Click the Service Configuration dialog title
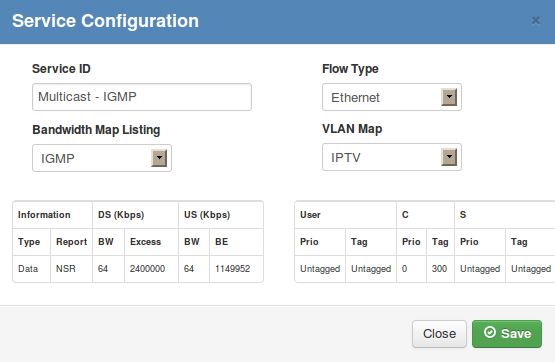The image size is (555, 362). click(105, 21)
